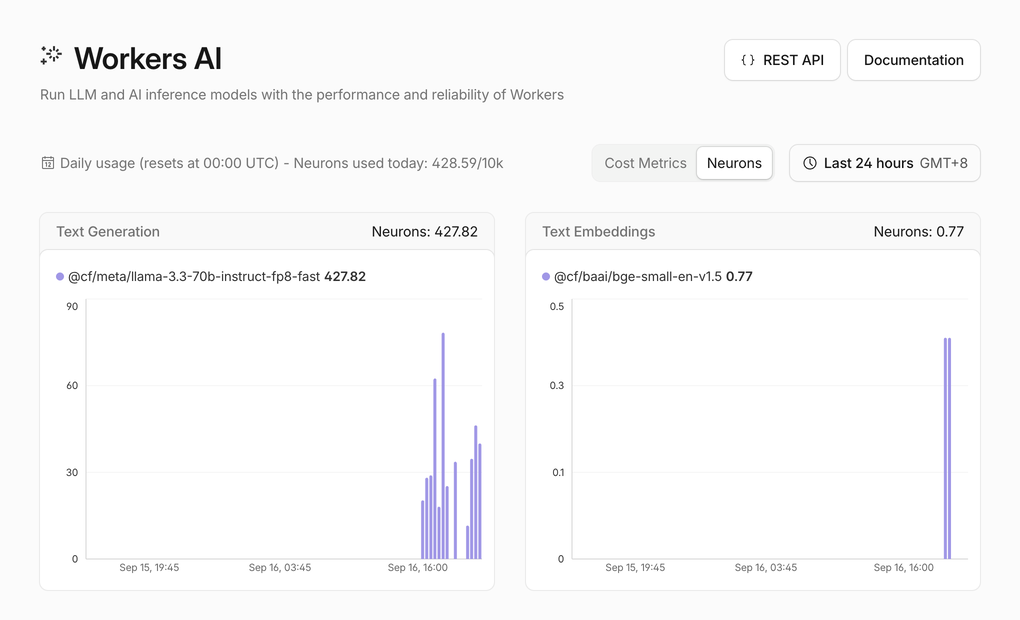Screen dimensions: 1020x620
Task: Click the Text Generation card title
Action: pos(108,232)
